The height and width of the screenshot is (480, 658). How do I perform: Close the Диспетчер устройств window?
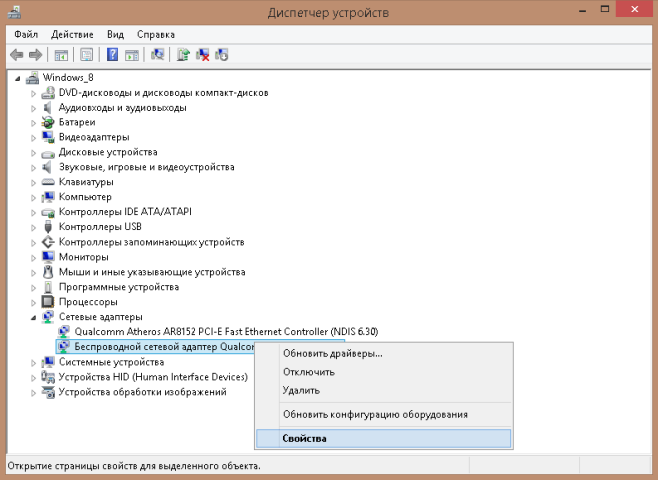634,9
